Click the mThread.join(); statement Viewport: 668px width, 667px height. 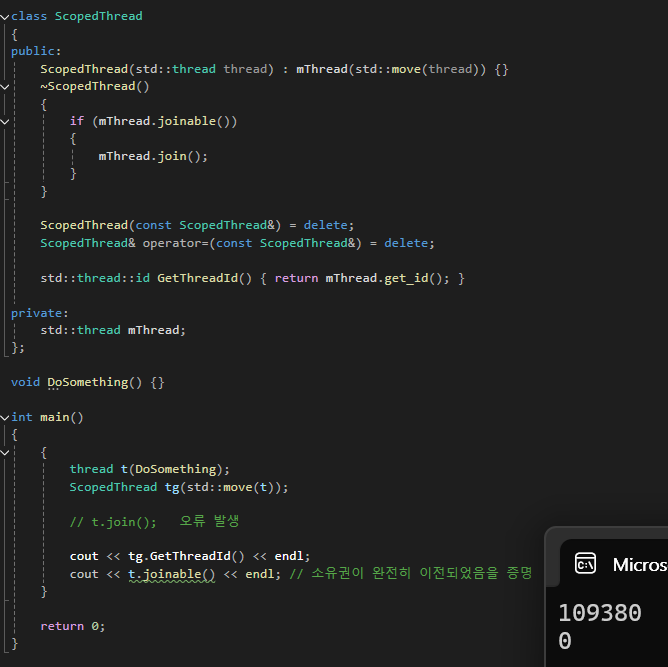153,156
